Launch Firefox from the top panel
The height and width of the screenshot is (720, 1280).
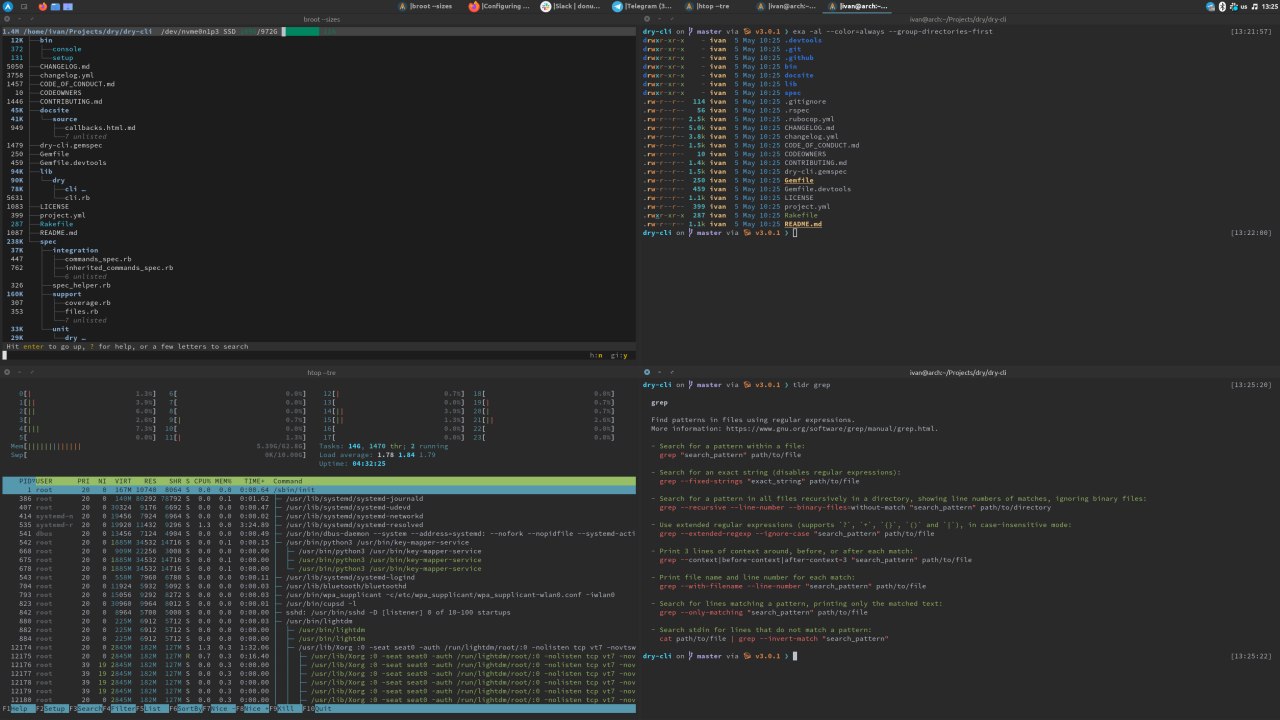pos(42,6)
